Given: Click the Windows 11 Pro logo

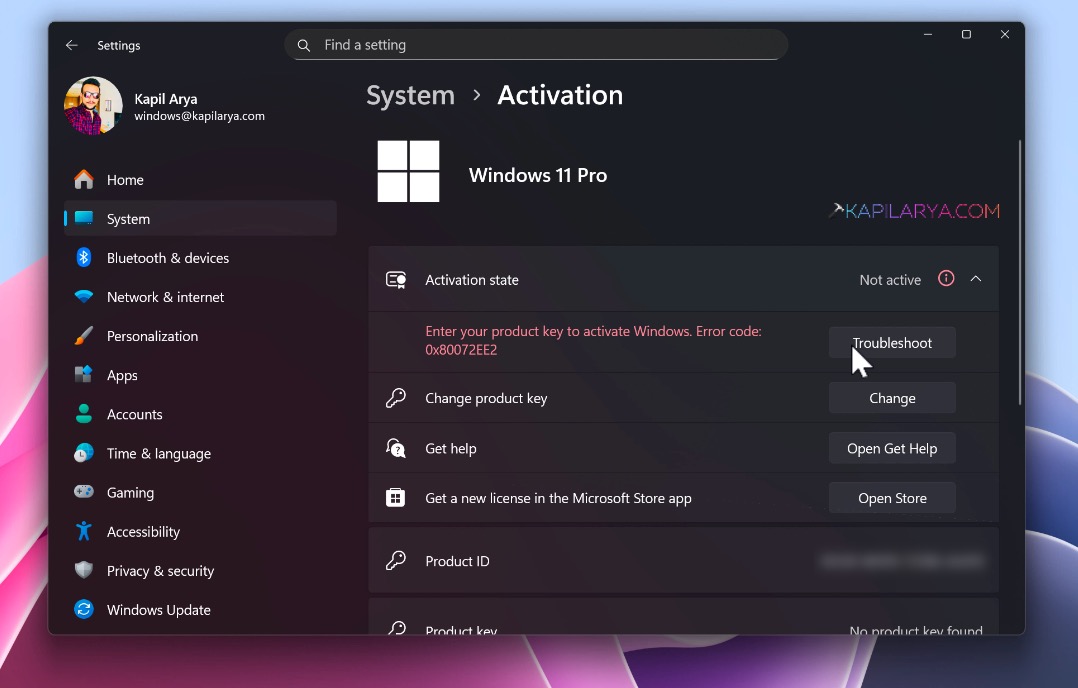Looking at the screenshot, I should 408,171.
